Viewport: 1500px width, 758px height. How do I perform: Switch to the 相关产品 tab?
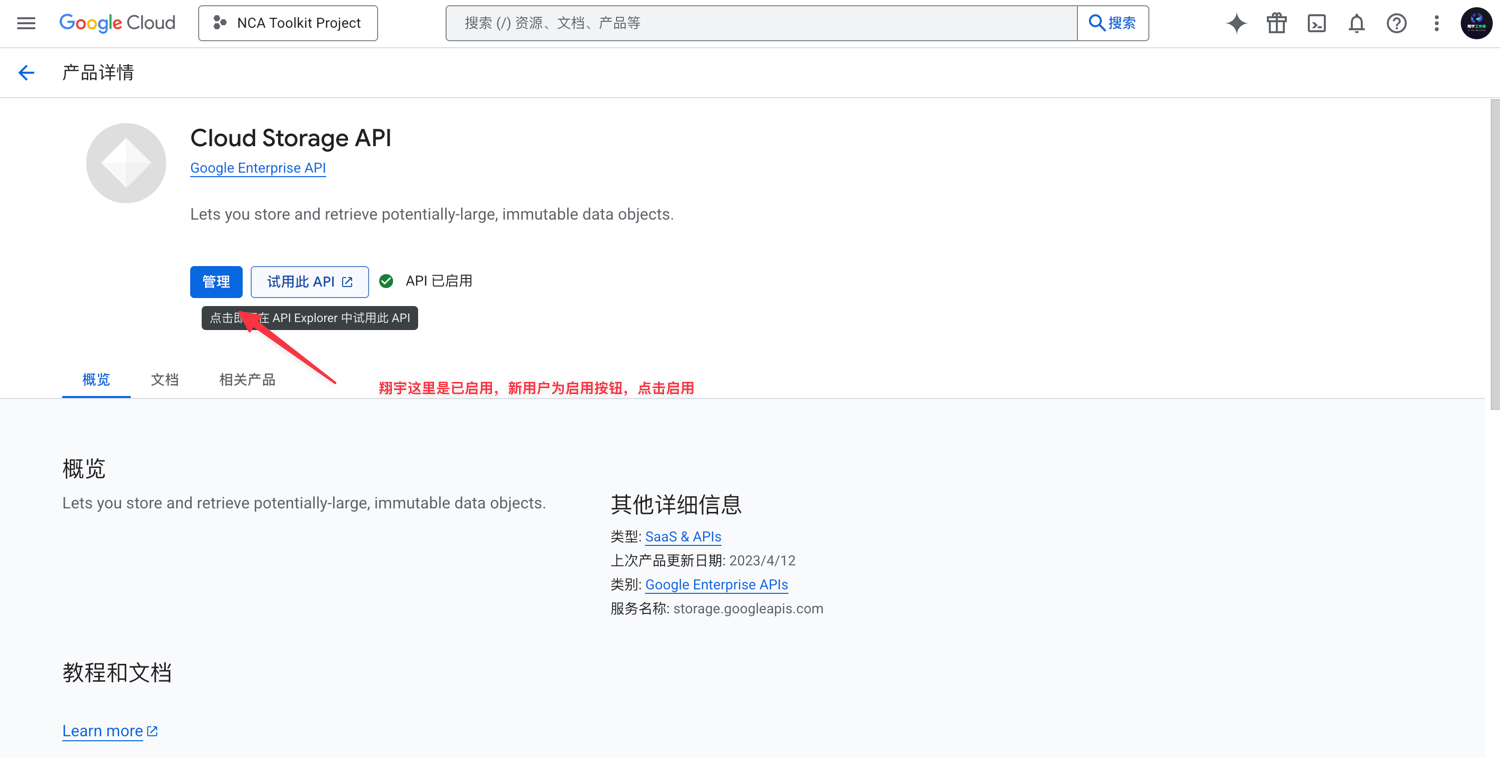246,379
